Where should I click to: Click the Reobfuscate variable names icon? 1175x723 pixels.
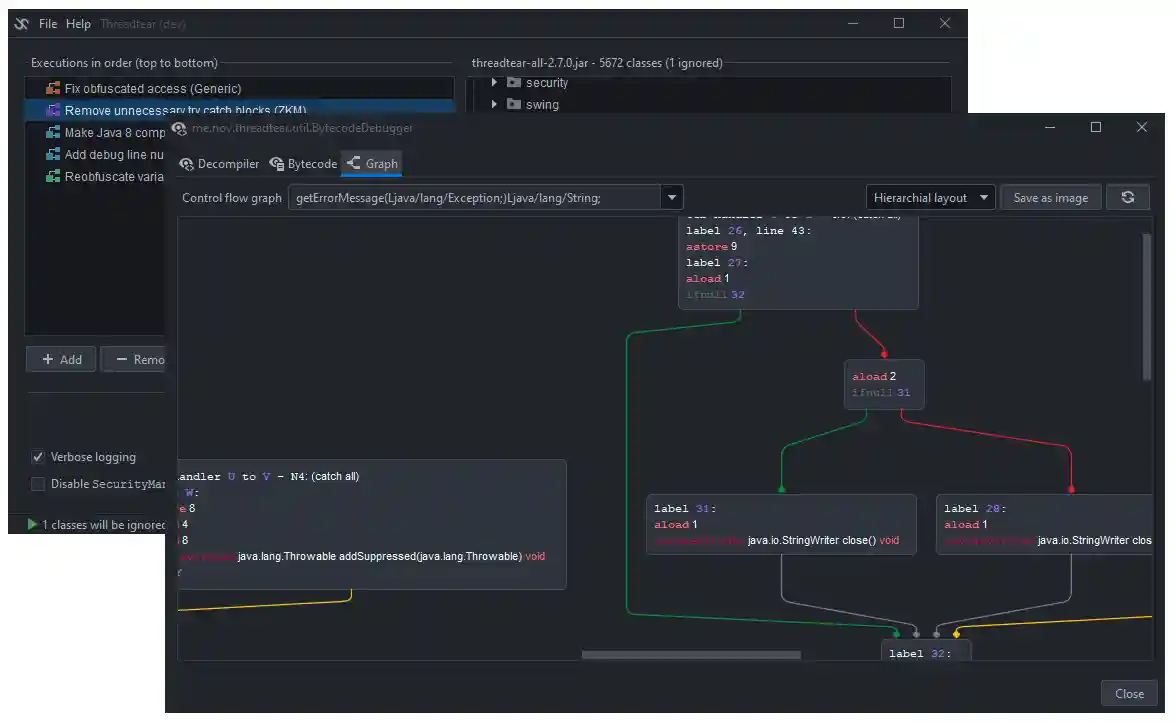pyautogui.click(x=52, y=176)
